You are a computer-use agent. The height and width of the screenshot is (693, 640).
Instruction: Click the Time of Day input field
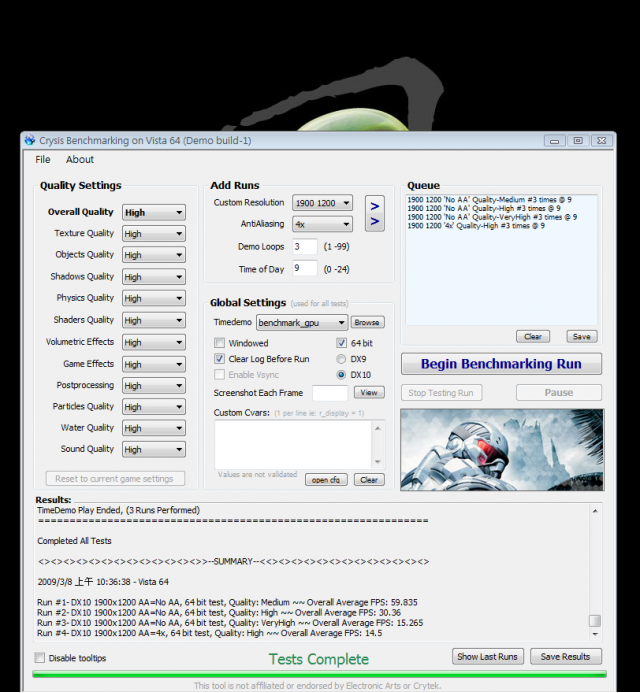[305, 268]
